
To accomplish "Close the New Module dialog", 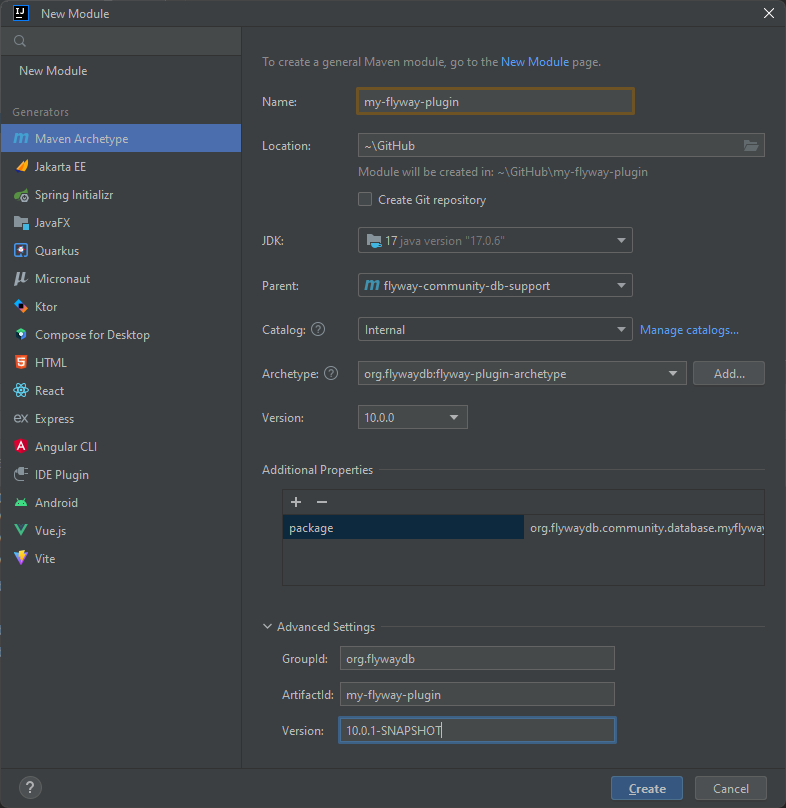I will coord(768,13).
